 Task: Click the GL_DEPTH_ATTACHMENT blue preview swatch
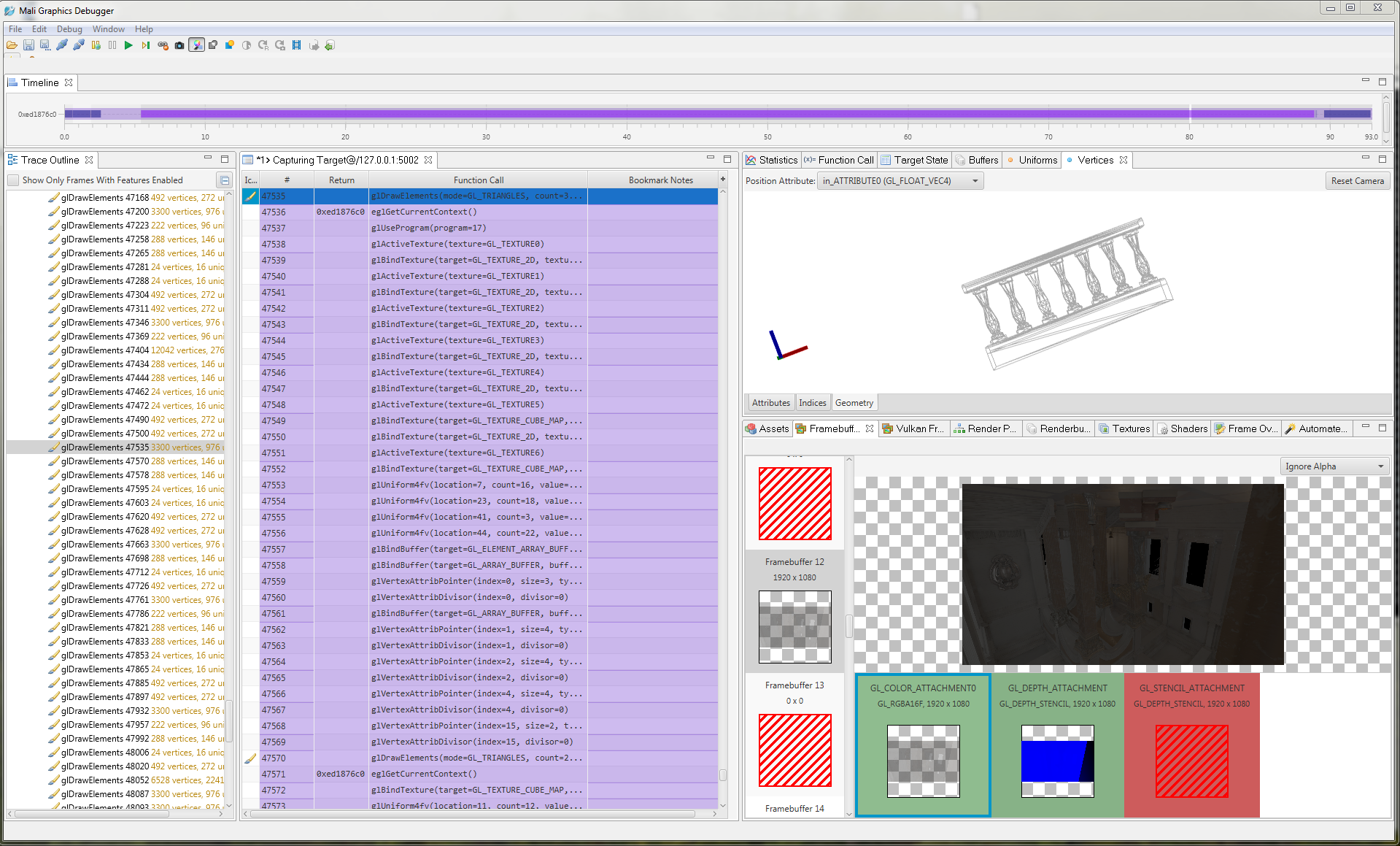coord(1056,759)
